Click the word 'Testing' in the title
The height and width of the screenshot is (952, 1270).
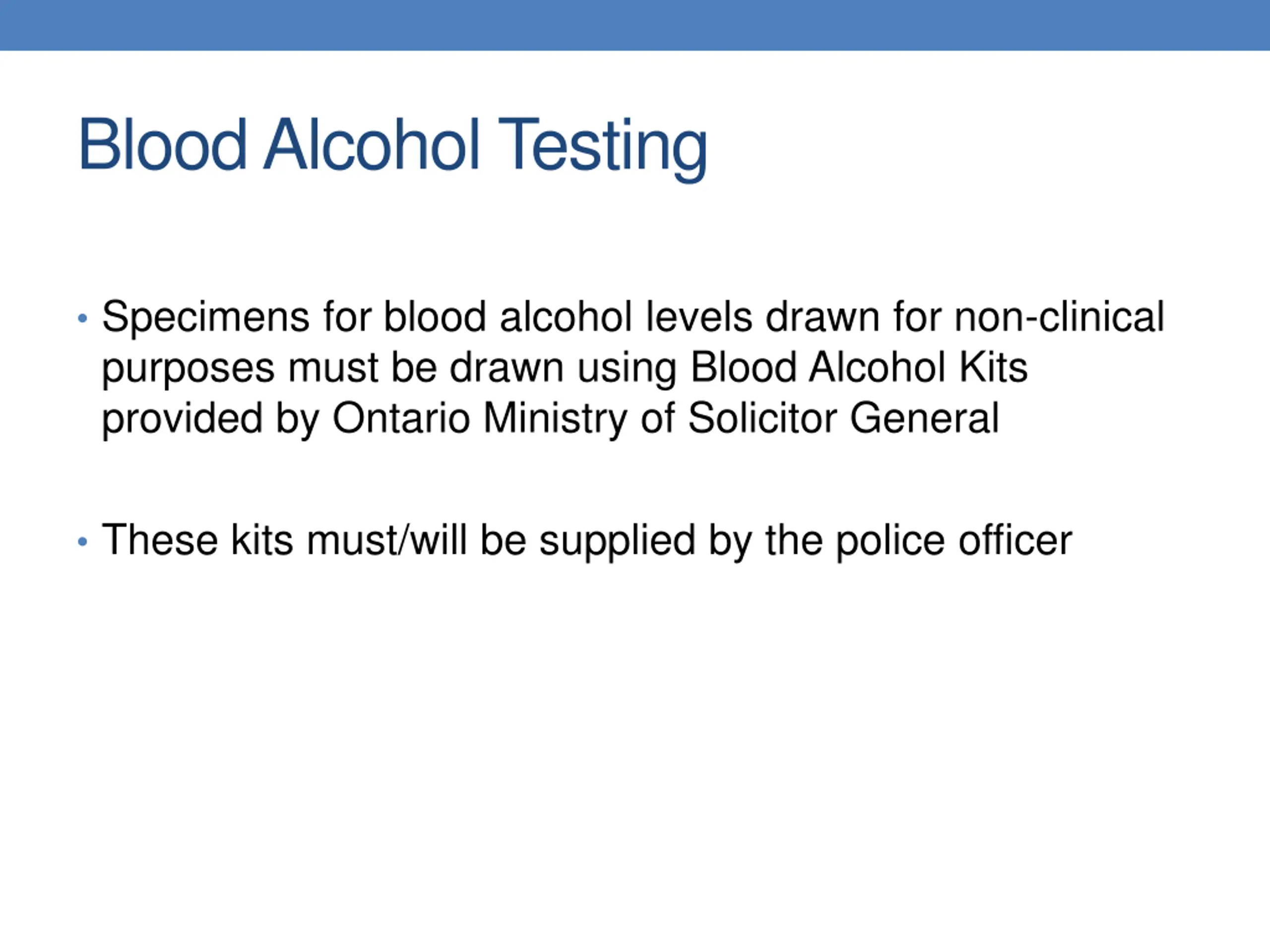point(602,146)
